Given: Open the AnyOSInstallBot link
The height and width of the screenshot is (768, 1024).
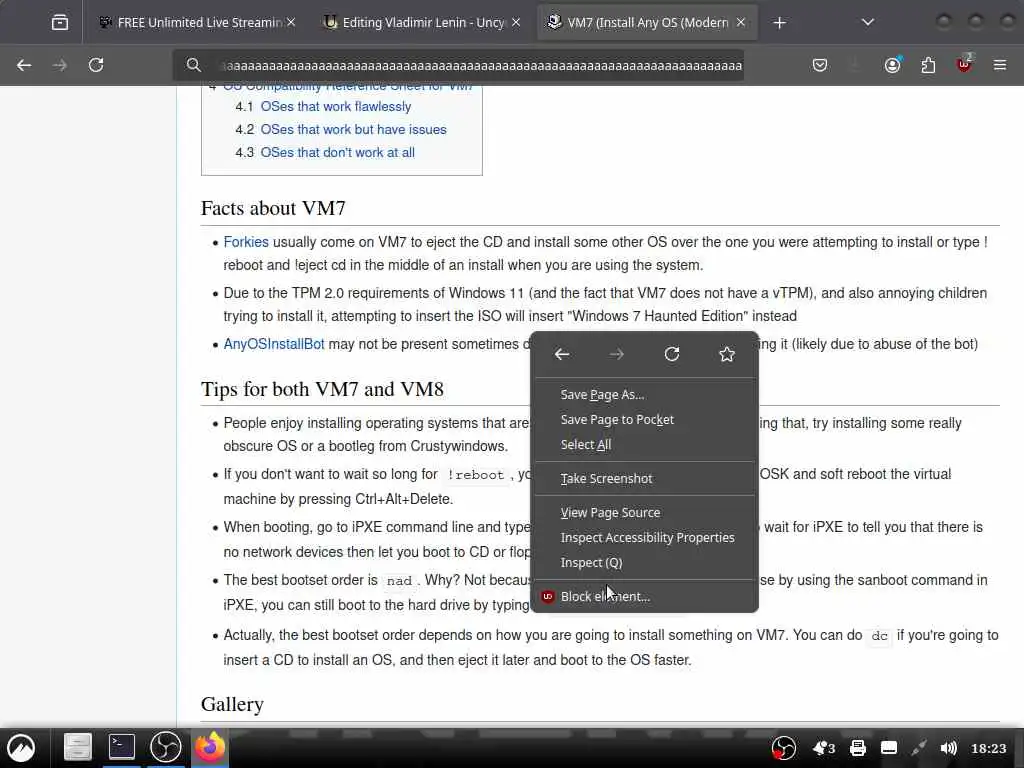Looking at the screenshot, I should [274, 344].
